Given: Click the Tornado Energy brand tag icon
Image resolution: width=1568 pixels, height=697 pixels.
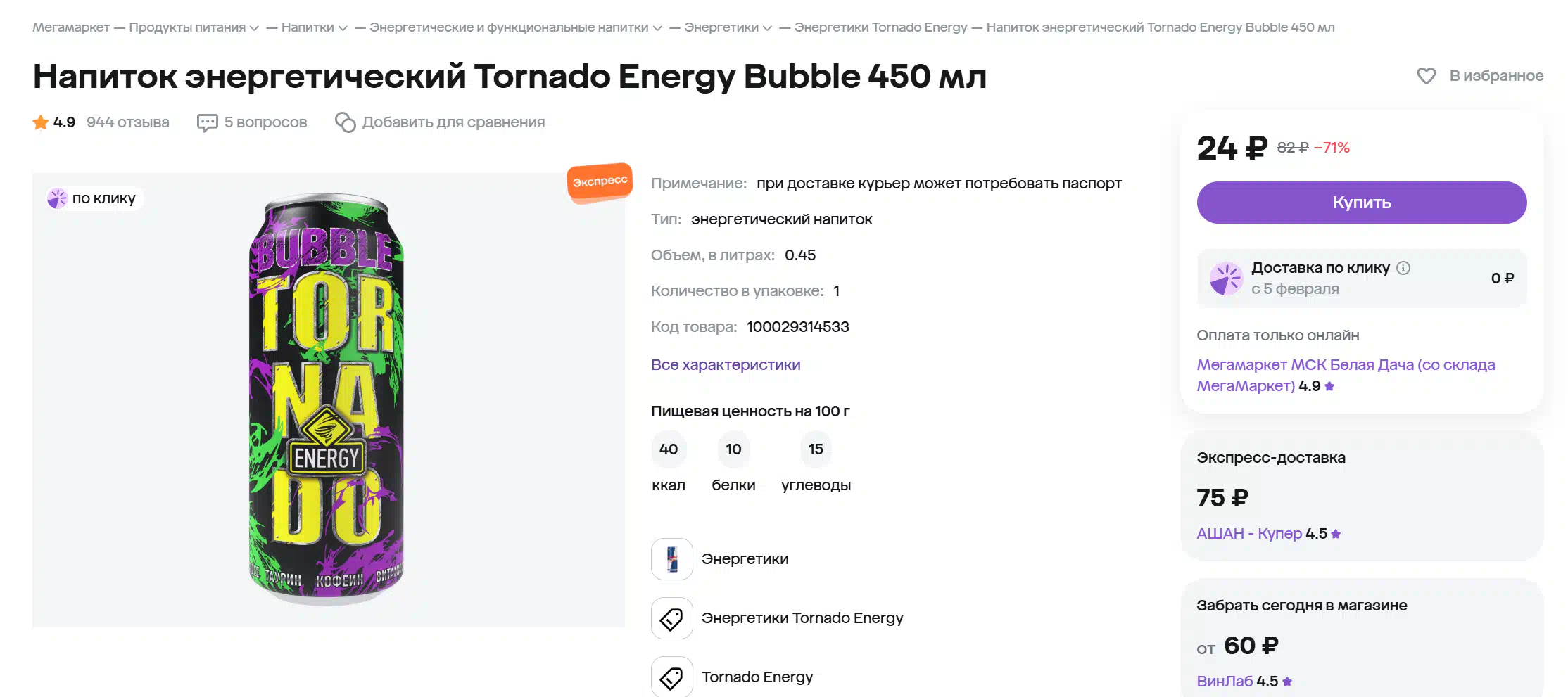Looking at the screenshot, I should click(x=672, y=677).
